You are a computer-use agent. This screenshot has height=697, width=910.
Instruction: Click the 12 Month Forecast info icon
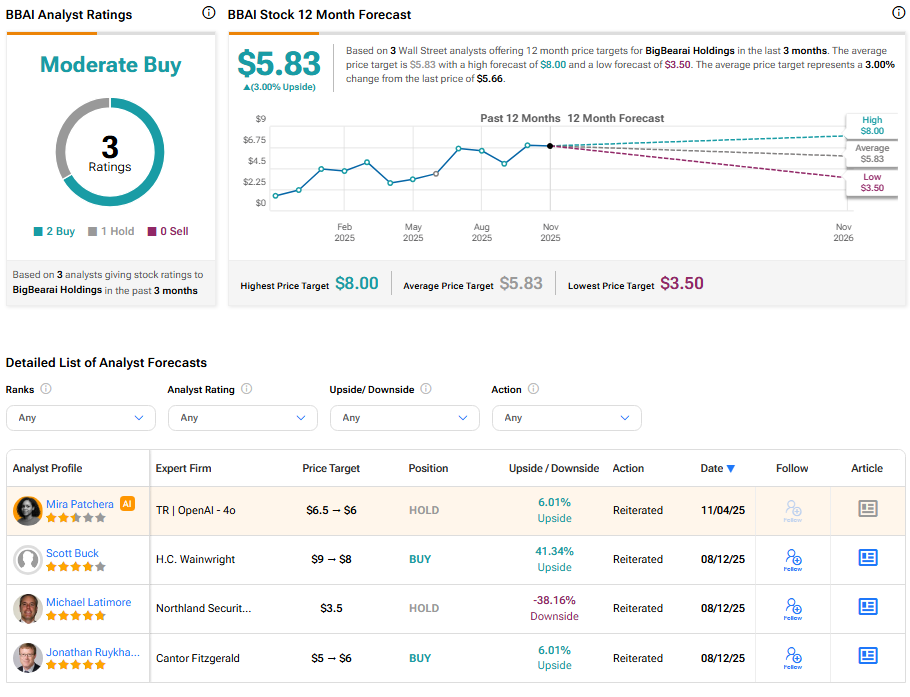click(898, 13)
